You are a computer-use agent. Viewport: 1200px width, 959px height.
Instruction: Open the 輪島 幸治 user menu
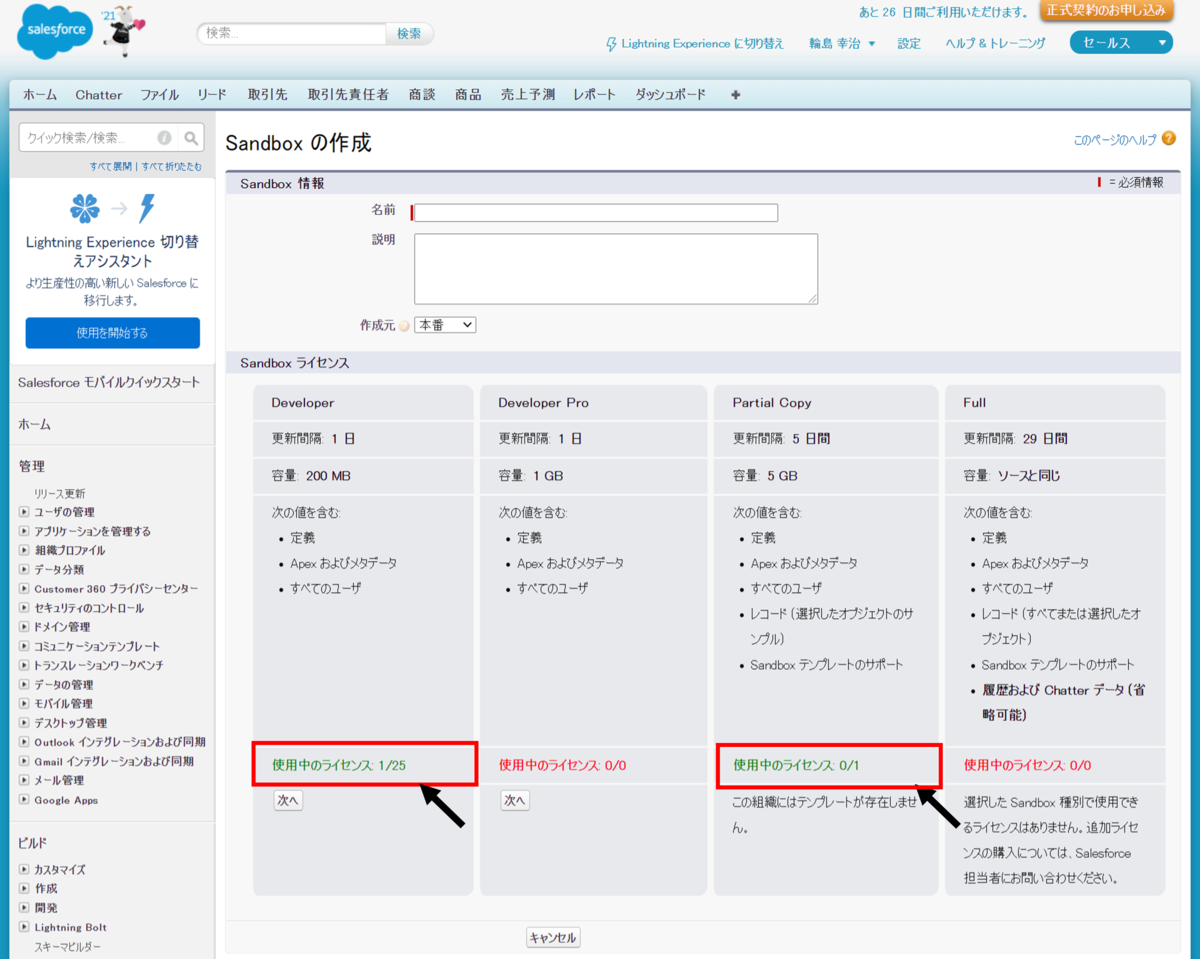(x=842, y=44)
